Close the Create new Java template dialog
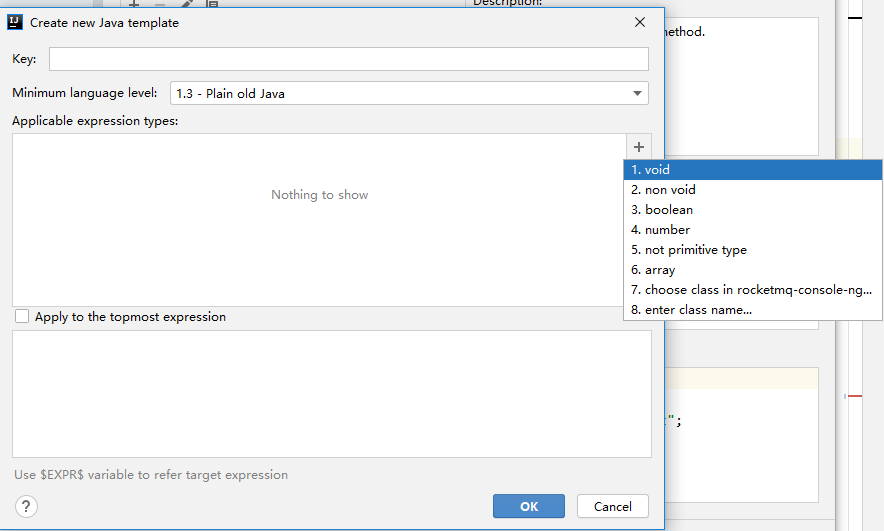This screenshot has height=531, width=884. pyautogui.click(x=640, y=22)
